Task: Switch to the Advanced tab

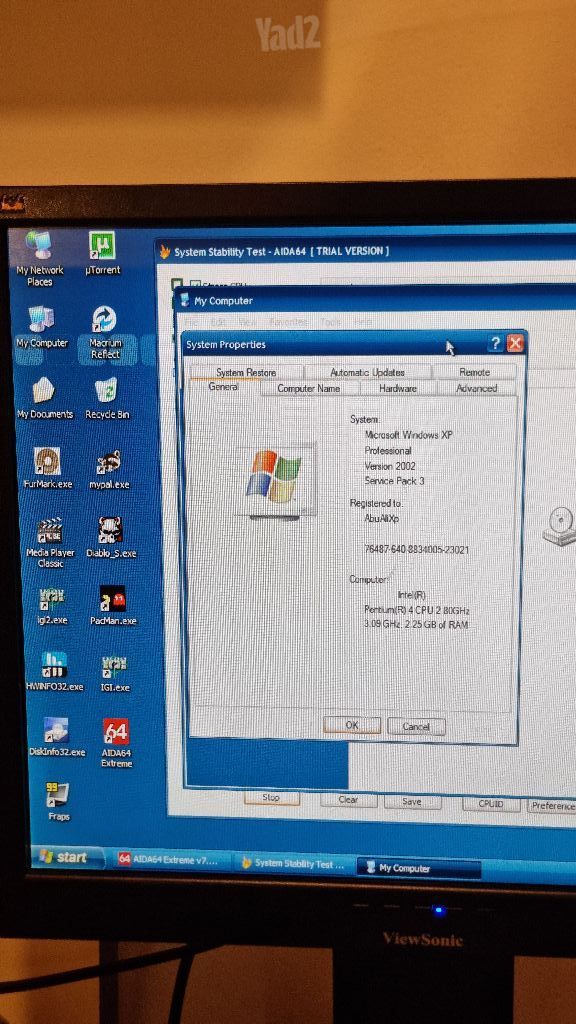Action: (x=476, y=388)
